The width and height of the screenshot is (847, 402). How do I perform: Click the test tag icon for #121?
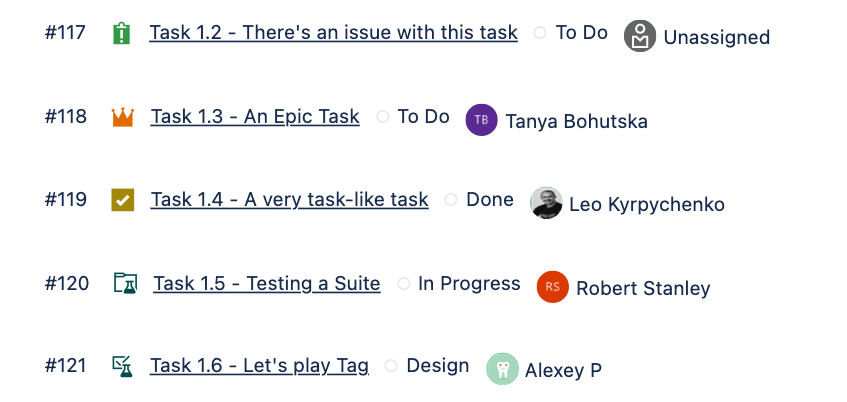coord(122,367)
